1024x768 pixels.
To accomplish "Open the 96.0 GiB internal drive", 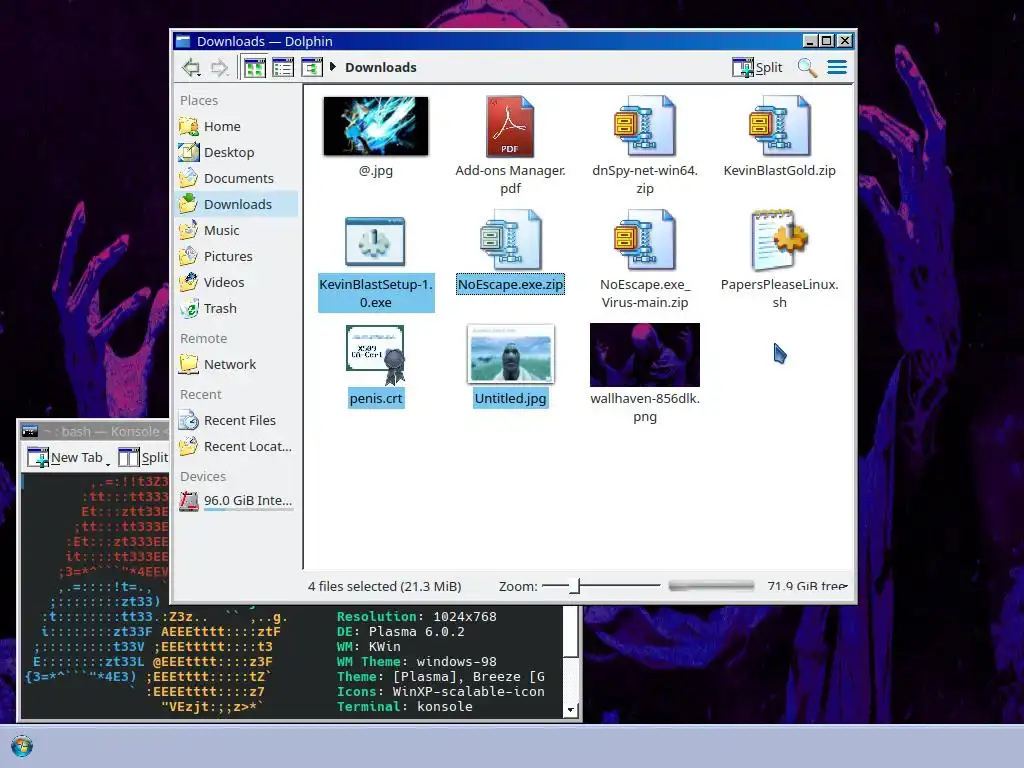I will tap(238, 501).
